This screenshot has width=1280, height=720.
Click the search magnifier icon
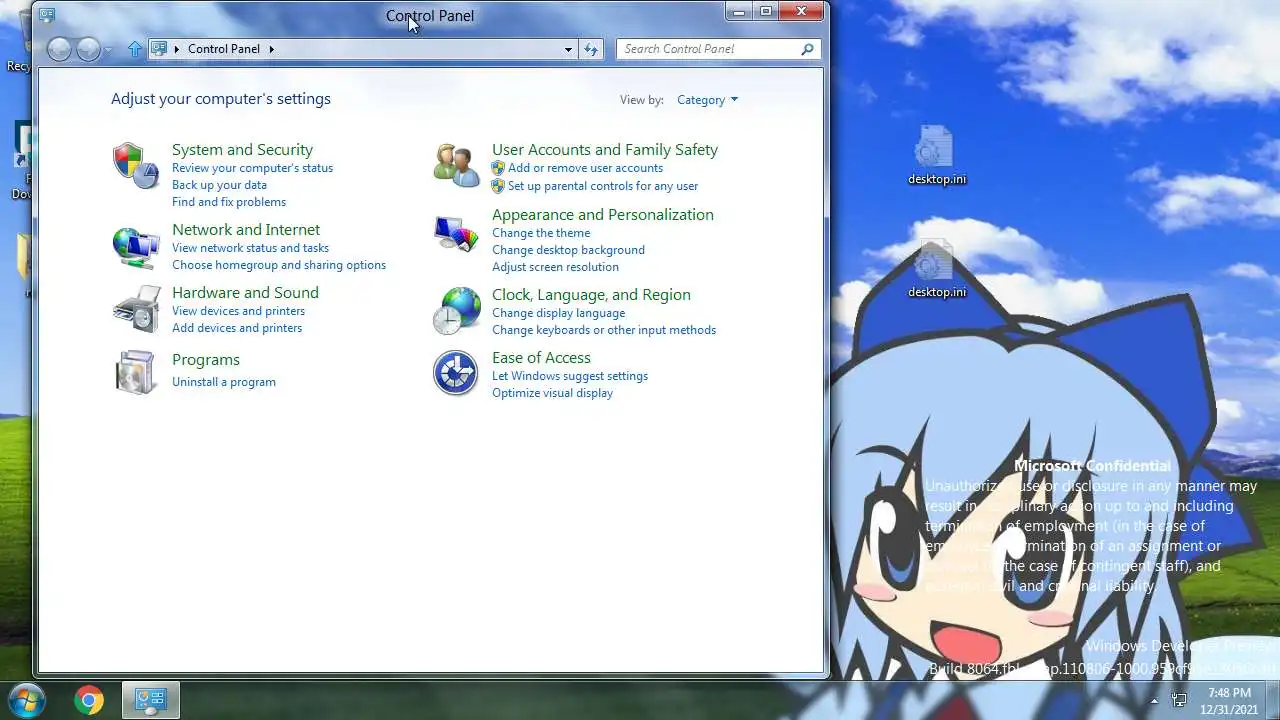click(x=807, y=48)
